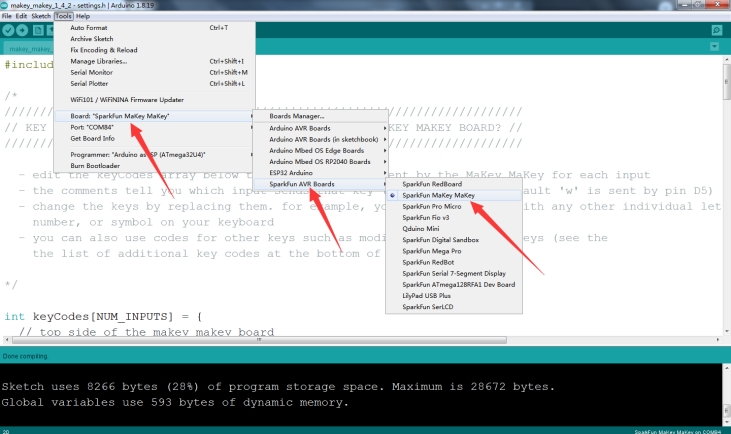
Task: Open the File menu
Action: click(7, 16)
